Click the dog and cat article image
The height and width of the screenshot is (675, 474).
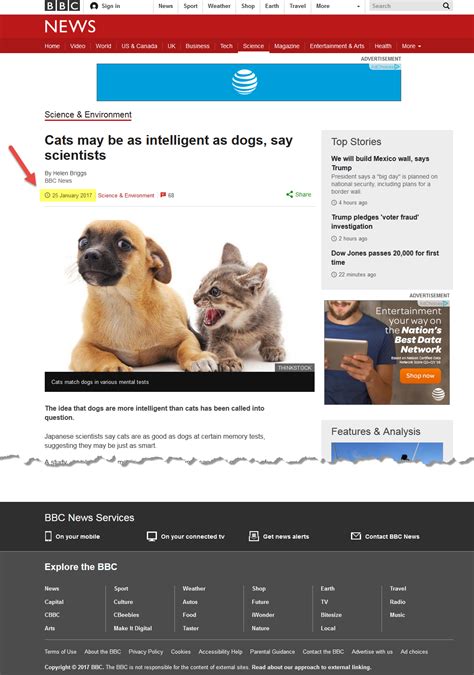180,292
